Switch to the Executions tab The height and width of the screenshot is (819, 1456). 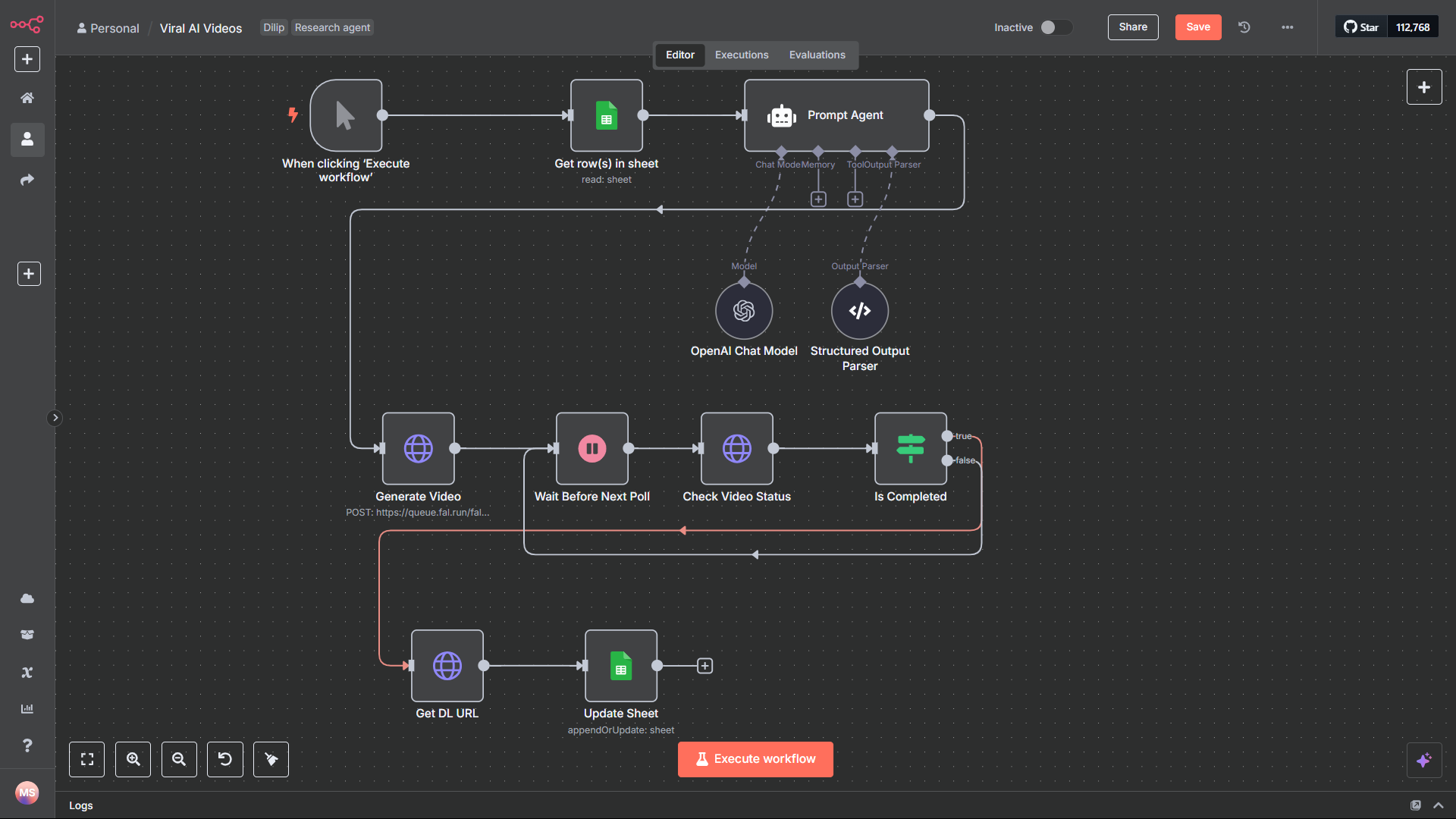(x=741, y=55)
